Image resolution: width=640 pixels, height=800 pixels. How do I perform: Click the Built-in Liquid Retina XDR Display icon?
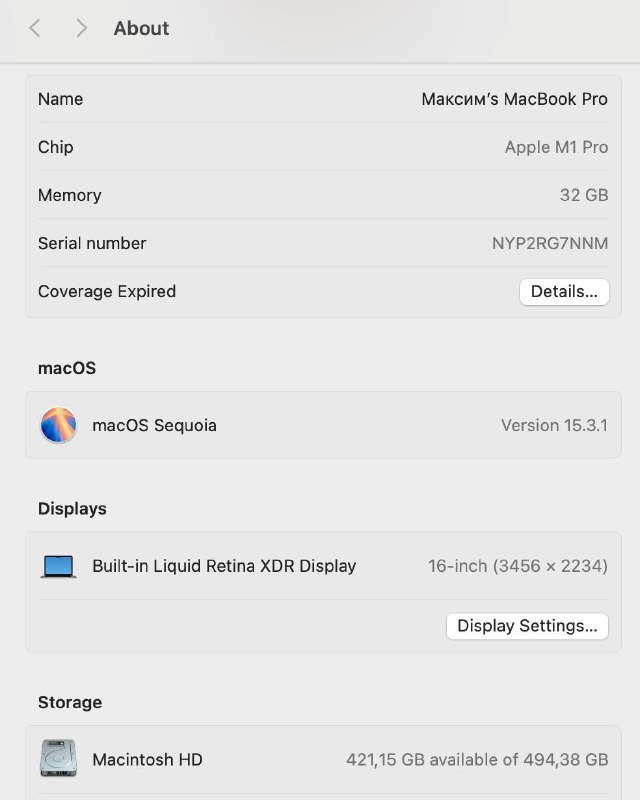60,565
